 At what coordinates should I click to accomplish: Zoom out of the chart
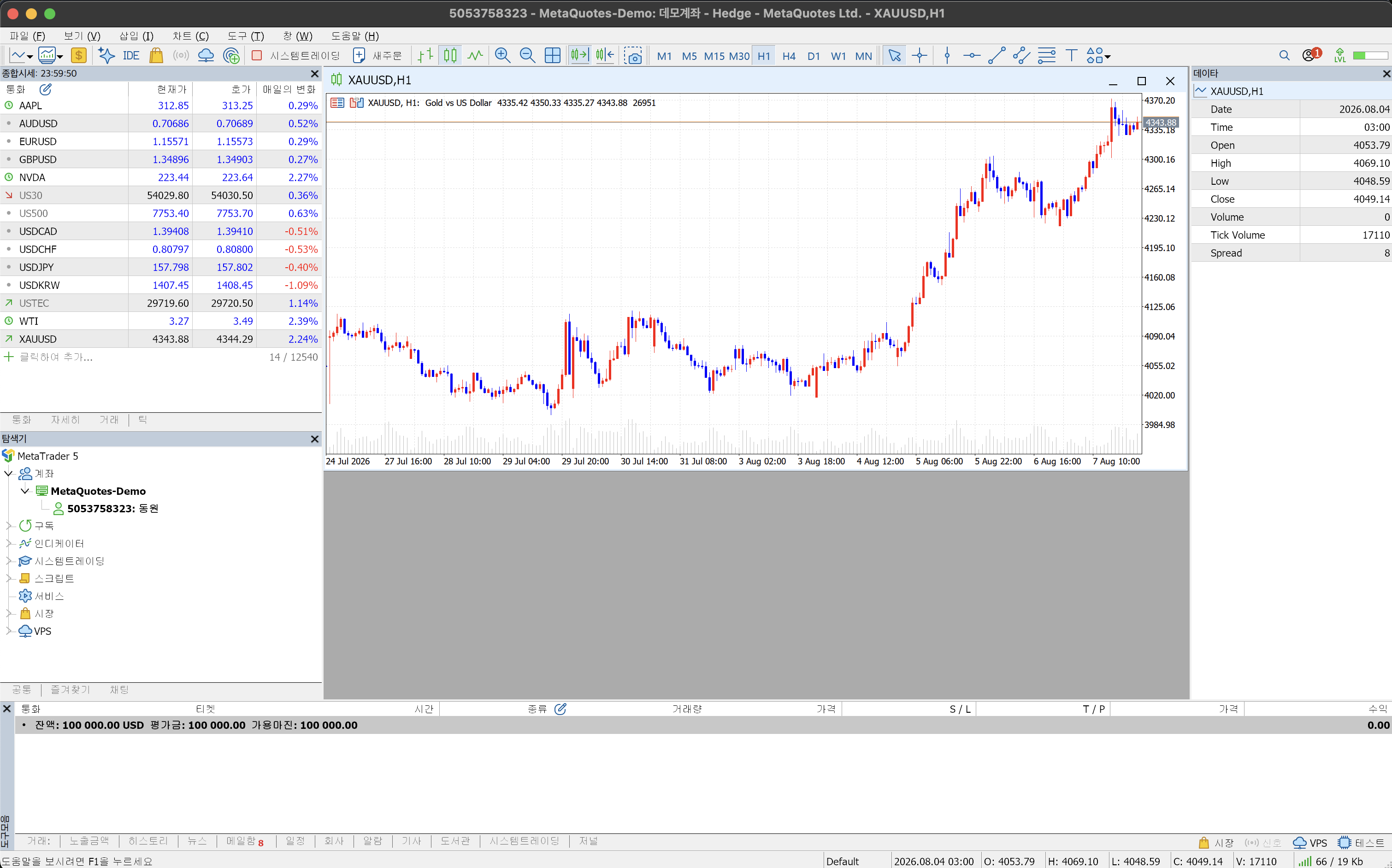[x=527, y=56]
